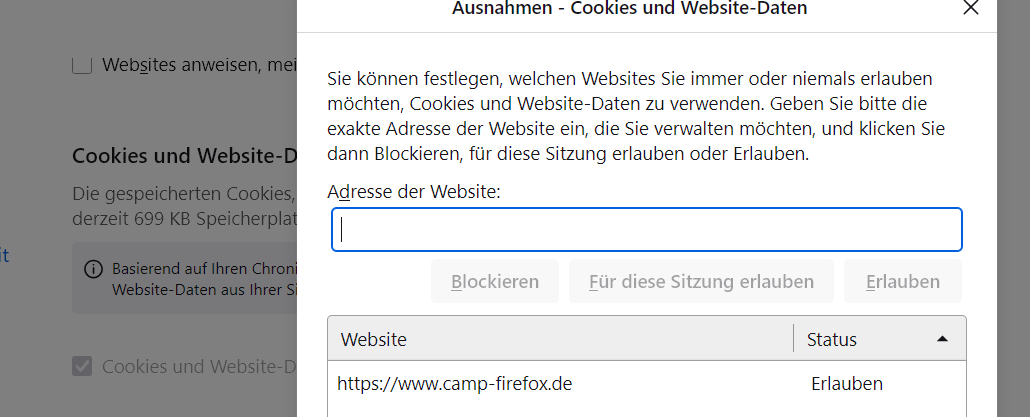Focus the 'Adresse der Website' text field
This screenshot has width=1030, height=417.
pos(646,230)
